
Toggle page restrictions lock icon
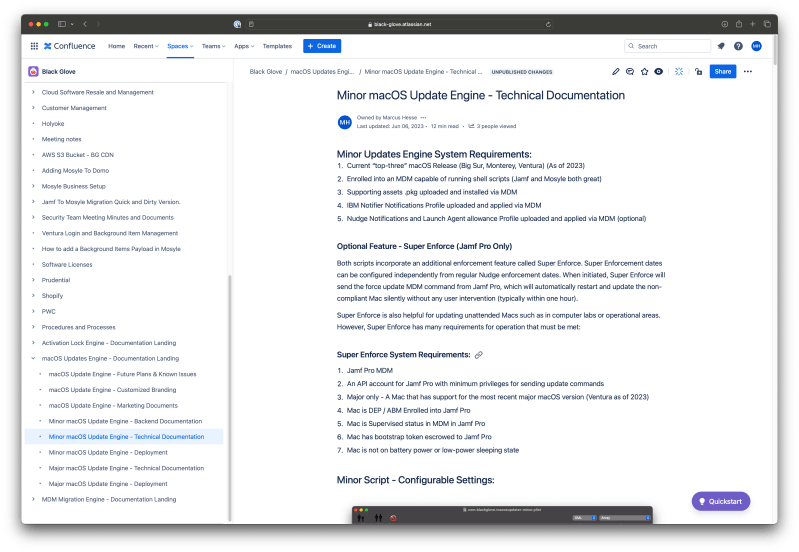coord(698,72)
